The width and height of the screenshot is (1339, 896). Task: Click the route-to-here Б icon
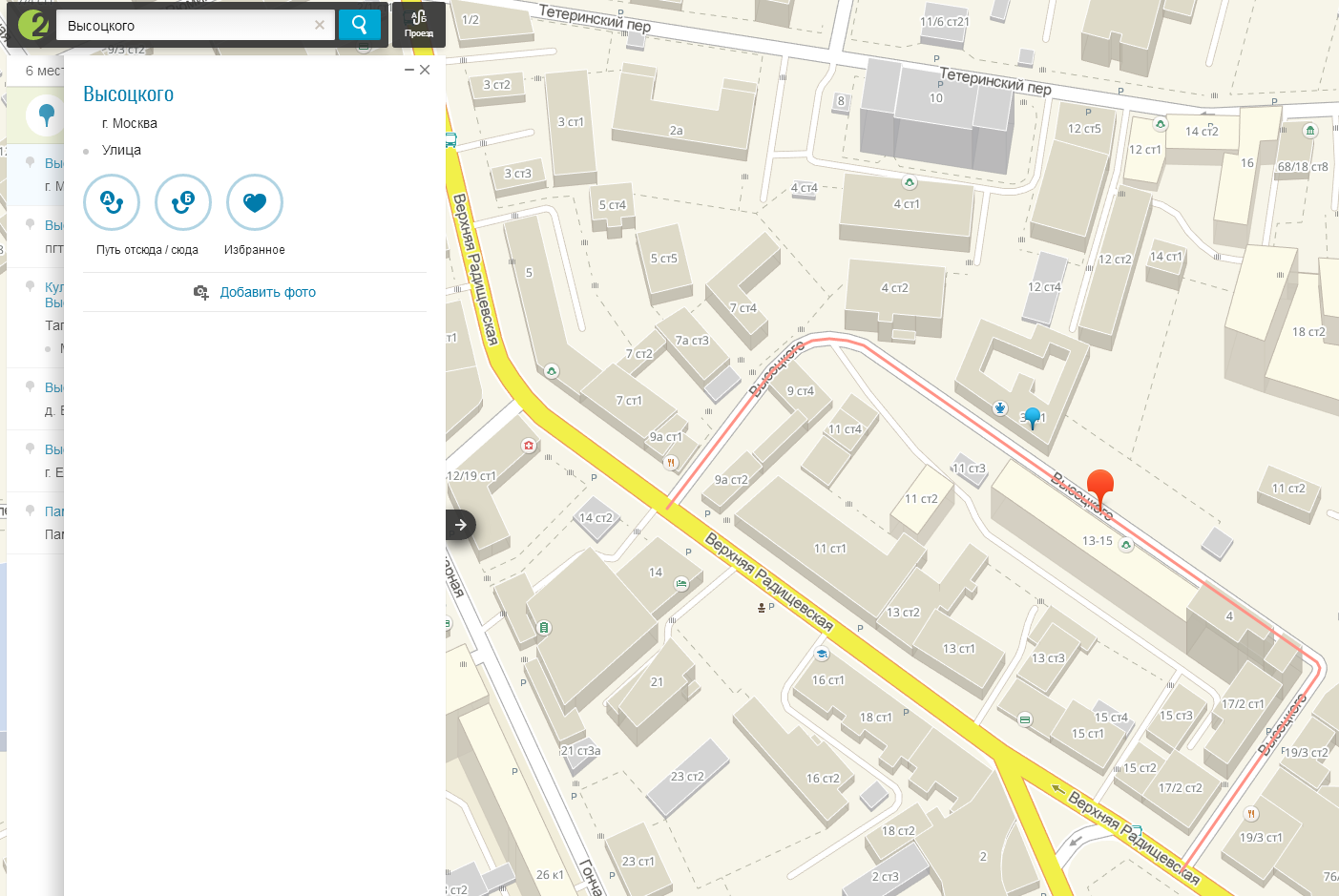coord(183,202)
